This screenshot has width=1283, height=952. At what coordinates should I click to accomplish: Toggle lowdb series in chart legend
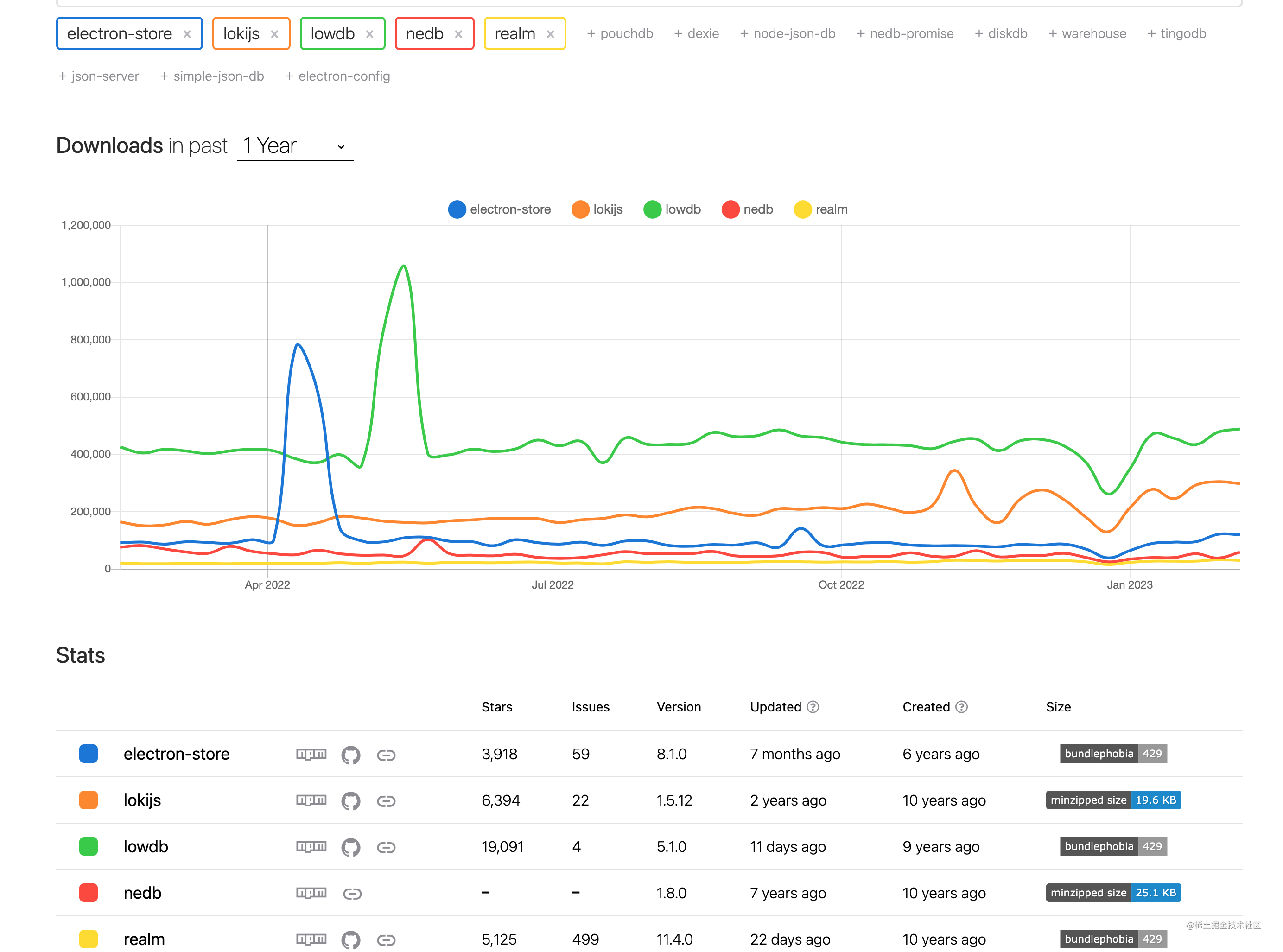point(672,210)
